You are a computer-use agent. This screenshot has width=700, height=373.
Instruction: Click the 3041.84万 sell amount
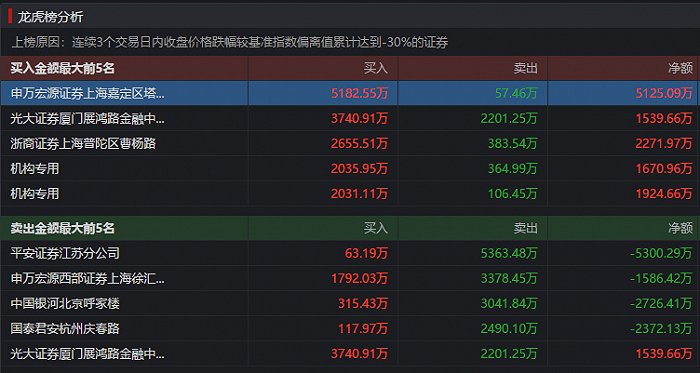tap(509, 304)
